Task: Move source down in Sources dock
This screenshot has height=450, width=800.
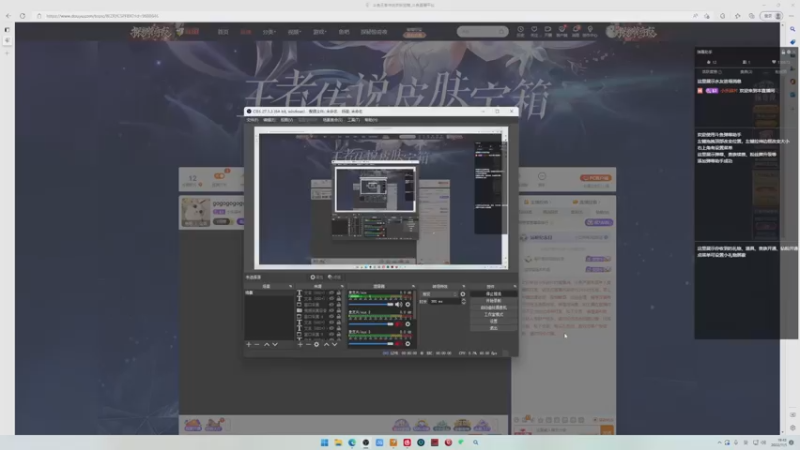Action: (335, 344)
